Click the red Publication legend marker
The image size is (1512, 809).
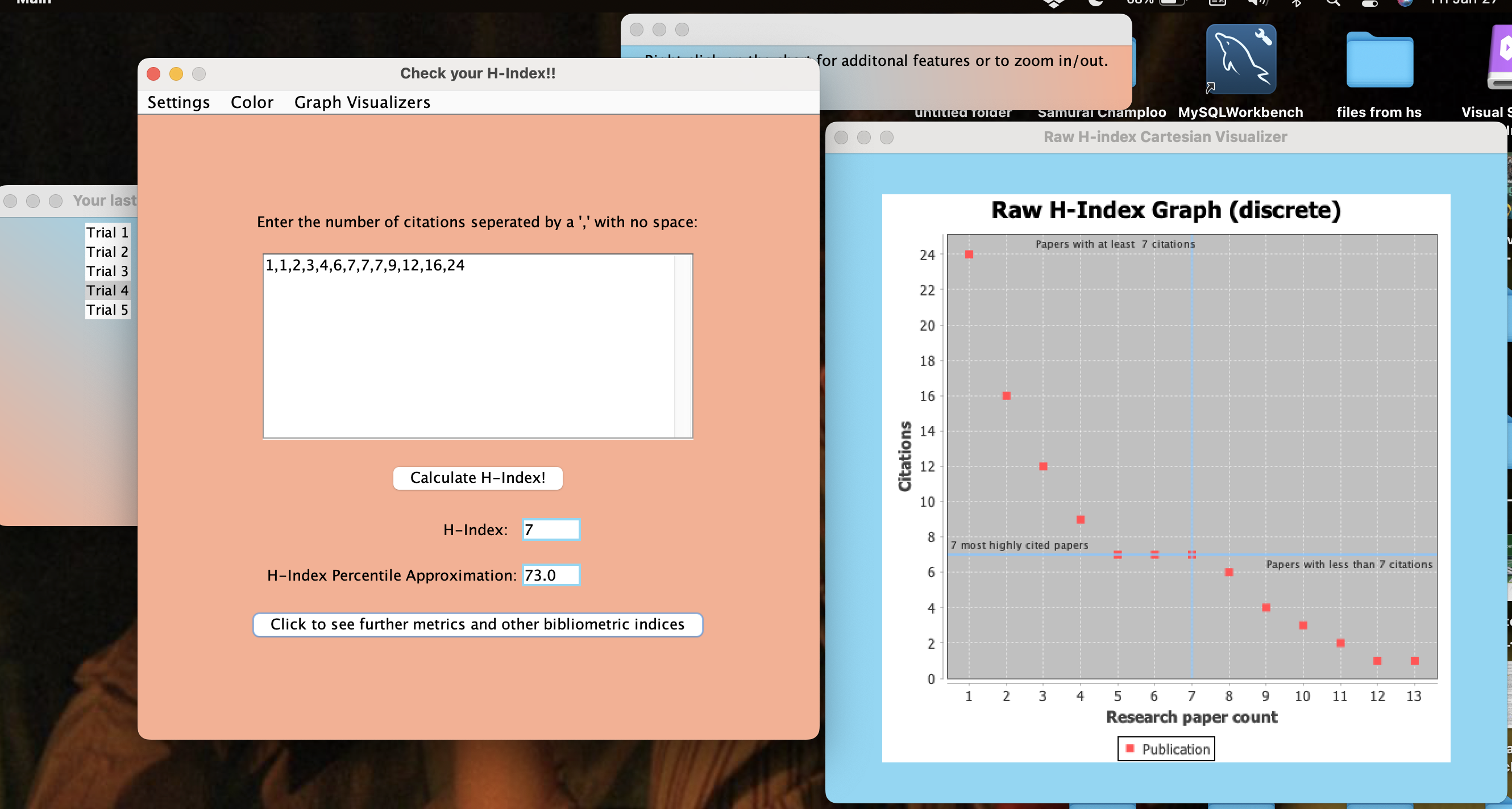pyautogui.click(x=1129, y=748)
